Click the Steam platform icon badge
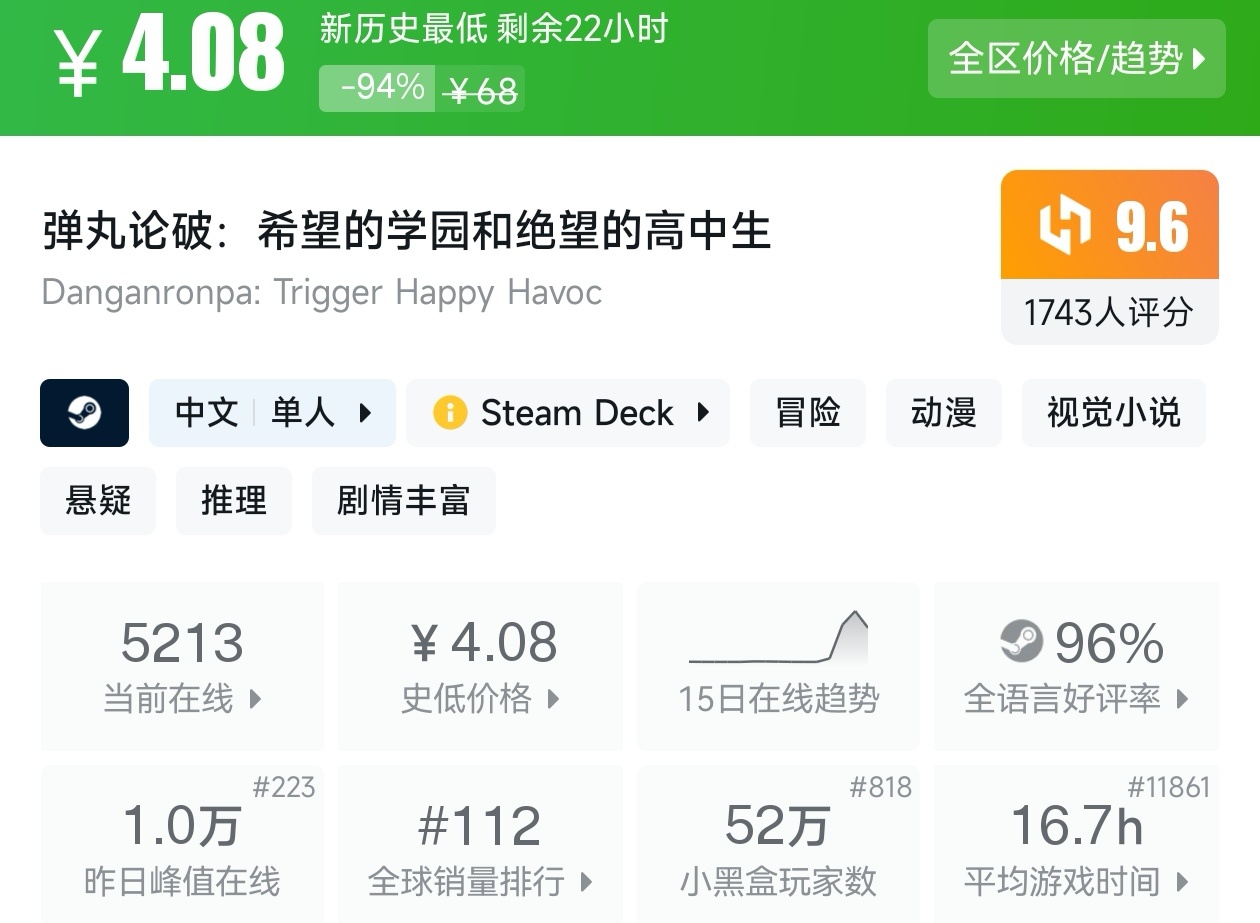This screenshot has width=1260, height=923. (84, 413)
